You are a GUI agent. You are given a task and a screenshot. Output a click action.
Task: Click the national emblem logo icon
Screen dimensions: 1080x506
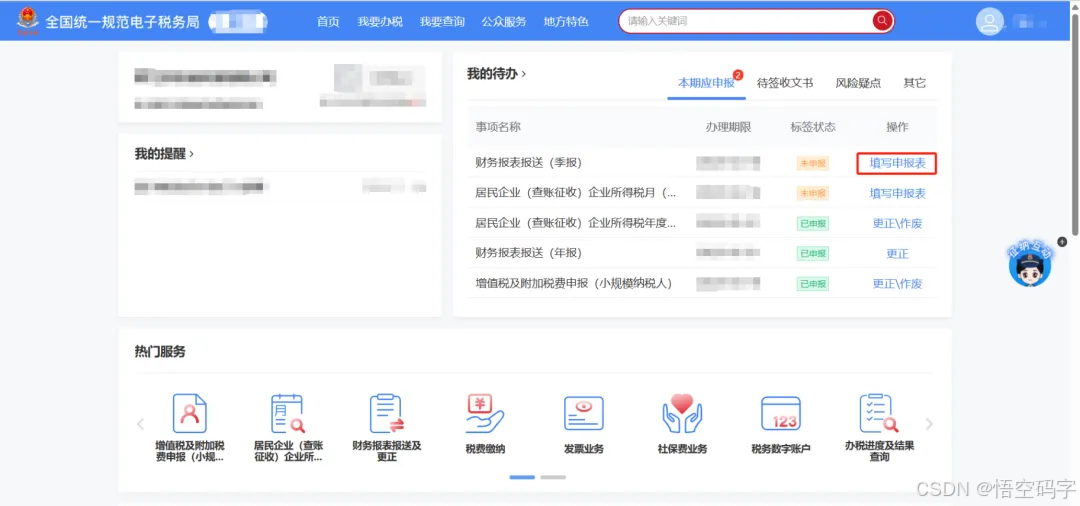(28, 21)
